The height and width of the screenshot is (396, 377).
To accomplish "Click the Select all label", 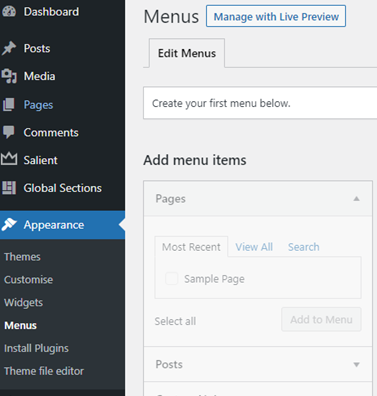I will [x=175, y=321].
